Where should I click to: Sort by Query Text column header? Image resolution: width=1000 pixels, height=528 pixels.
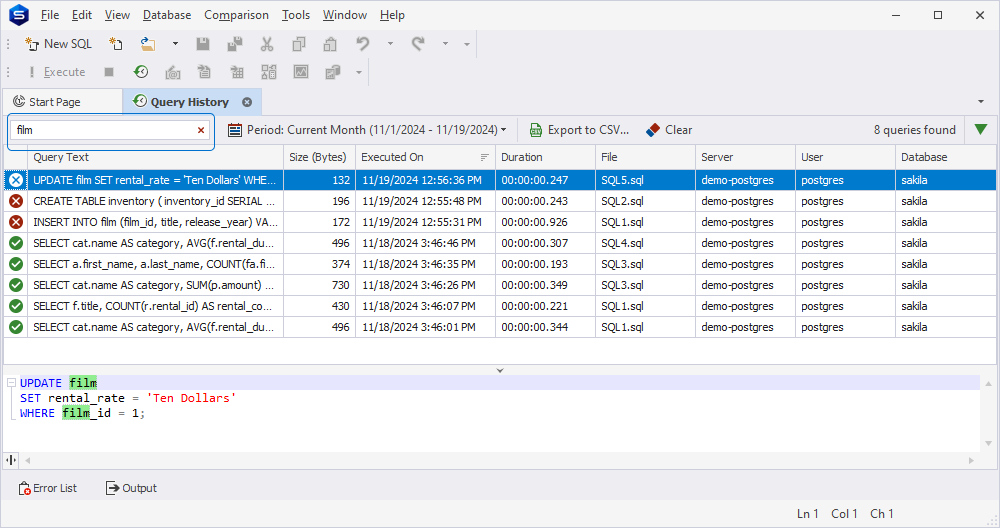(155, 158)
